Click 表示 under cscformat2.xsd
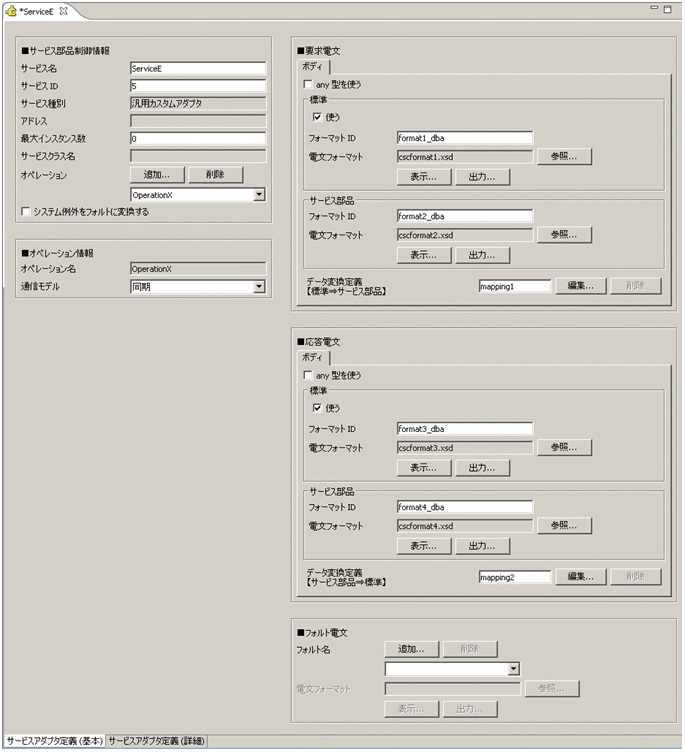 coord(424,255)
